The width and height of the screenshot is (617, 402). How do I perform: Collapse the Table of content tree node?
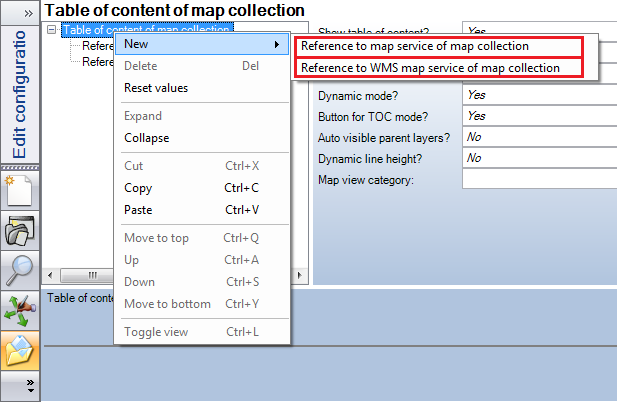(x=51, y=30)
